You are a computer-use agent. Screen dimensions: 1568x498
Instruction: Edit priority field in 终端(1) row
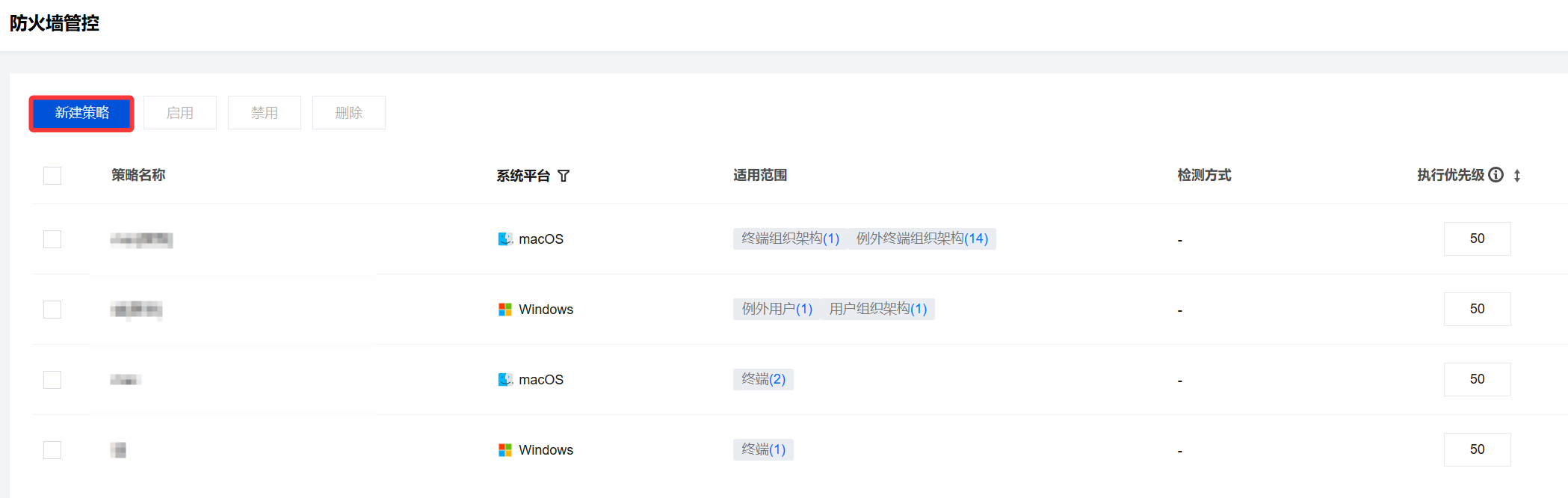(x=1478, y=449)
